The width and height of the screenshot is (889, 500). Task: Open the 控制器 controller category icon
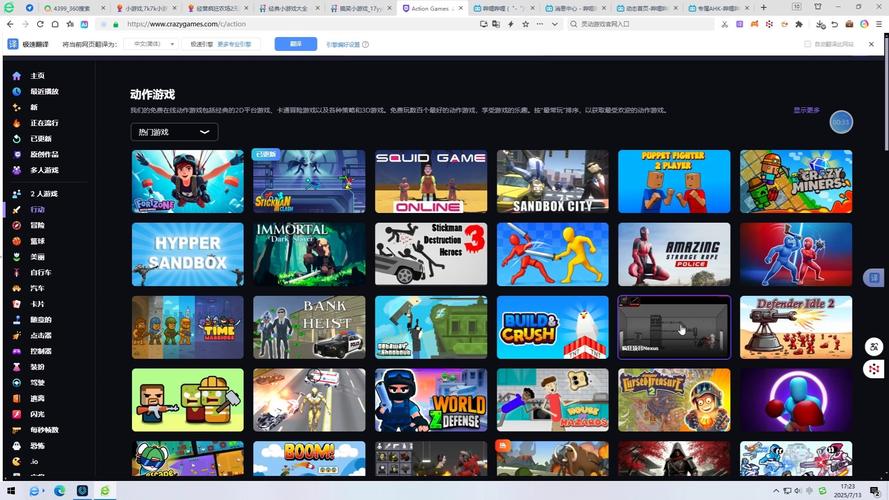(x=17, y=351)
